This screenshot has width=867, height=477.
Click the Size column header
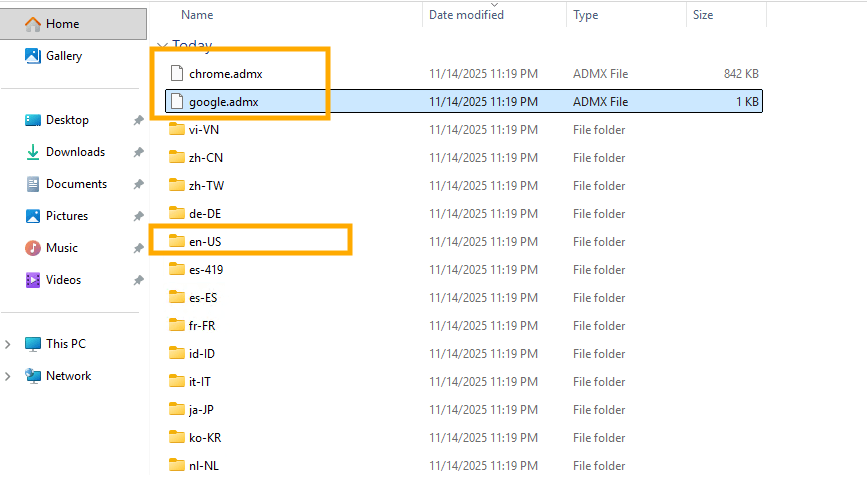pyautogui.click(x=703, y=15)
